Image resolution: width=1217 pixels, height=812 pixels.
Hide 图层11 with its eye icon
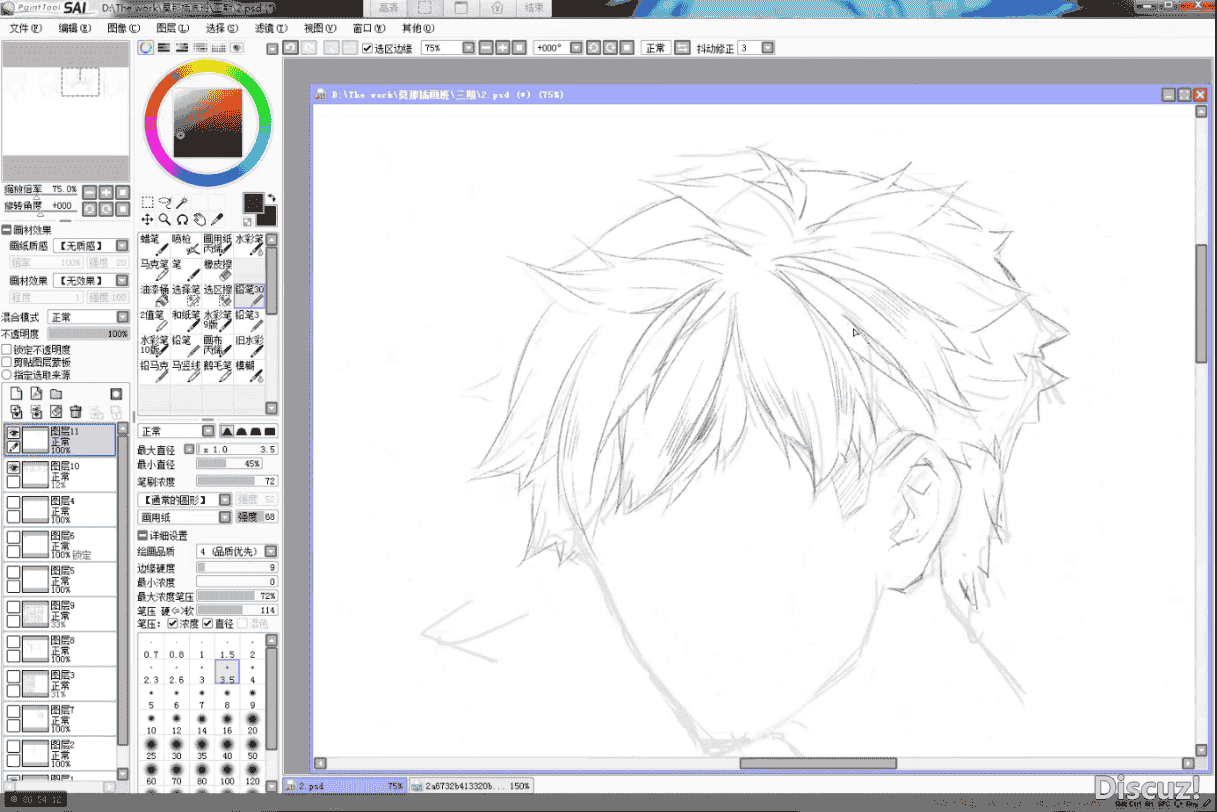[x=14, y=433]
